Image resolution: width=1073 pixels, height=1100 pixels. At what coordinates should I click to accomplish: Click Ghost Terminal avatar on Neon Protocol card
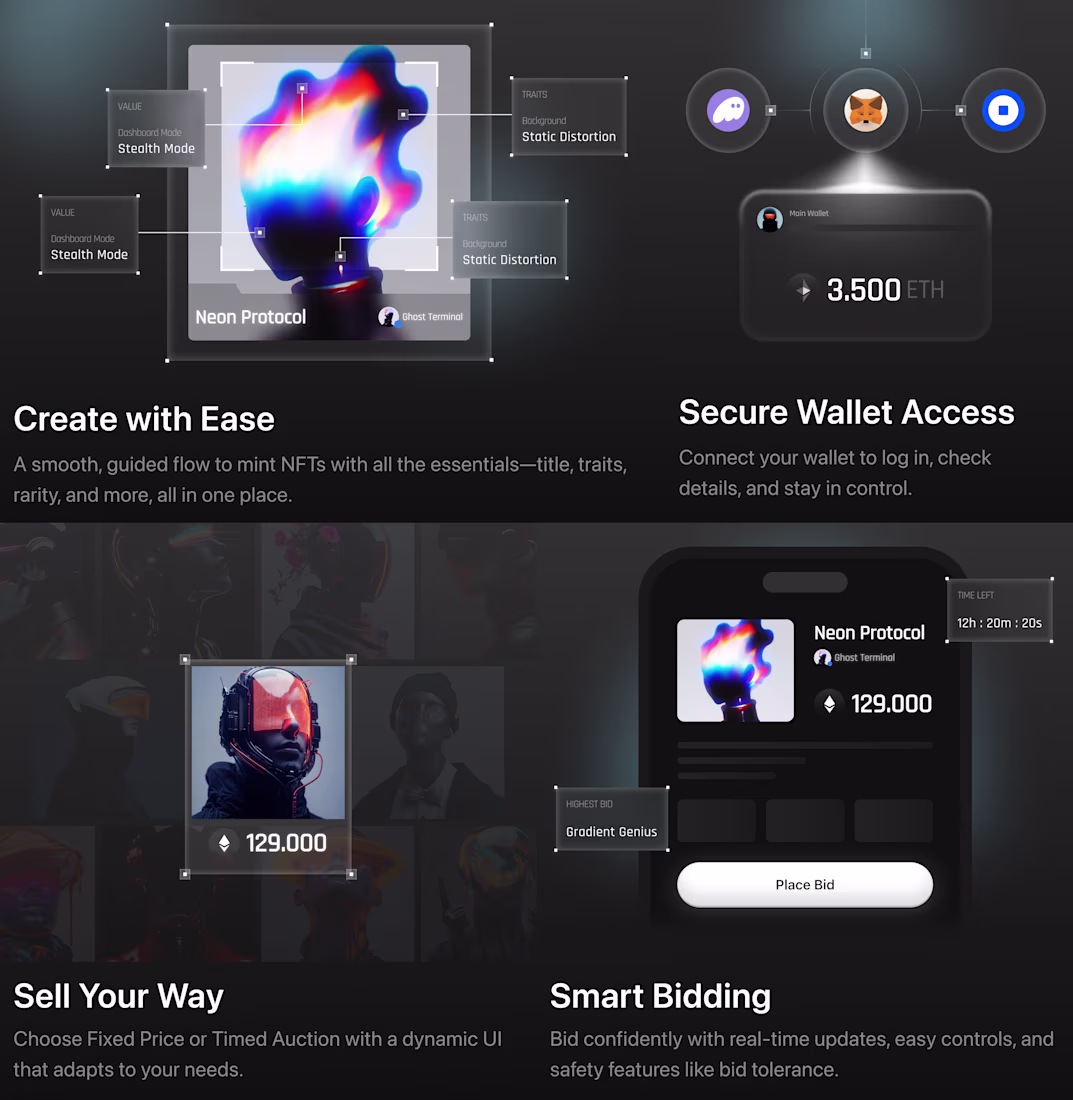[388, 317]
